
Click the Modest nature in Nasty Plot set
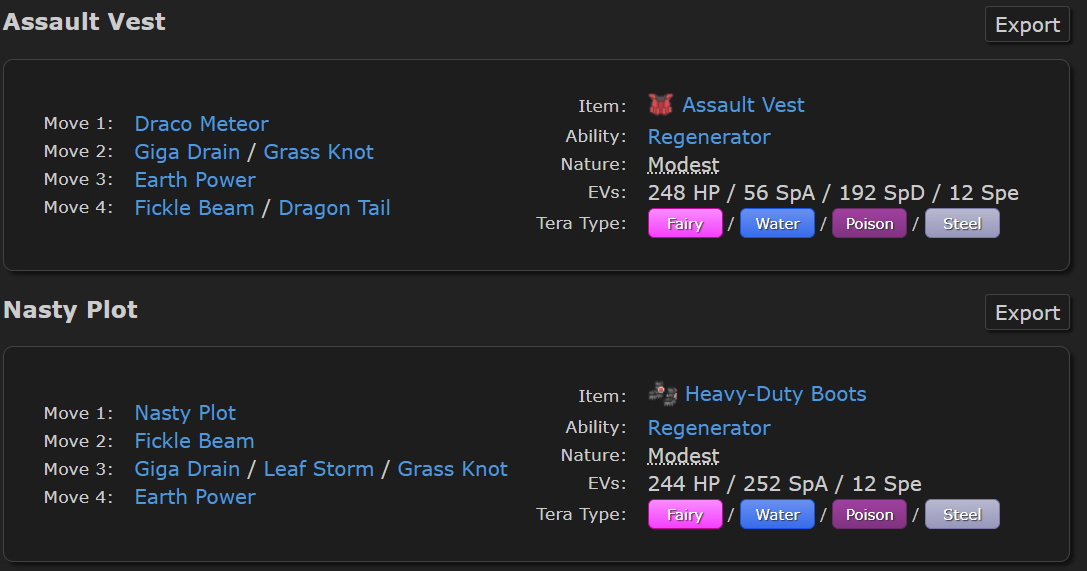[x=683, y=456]
